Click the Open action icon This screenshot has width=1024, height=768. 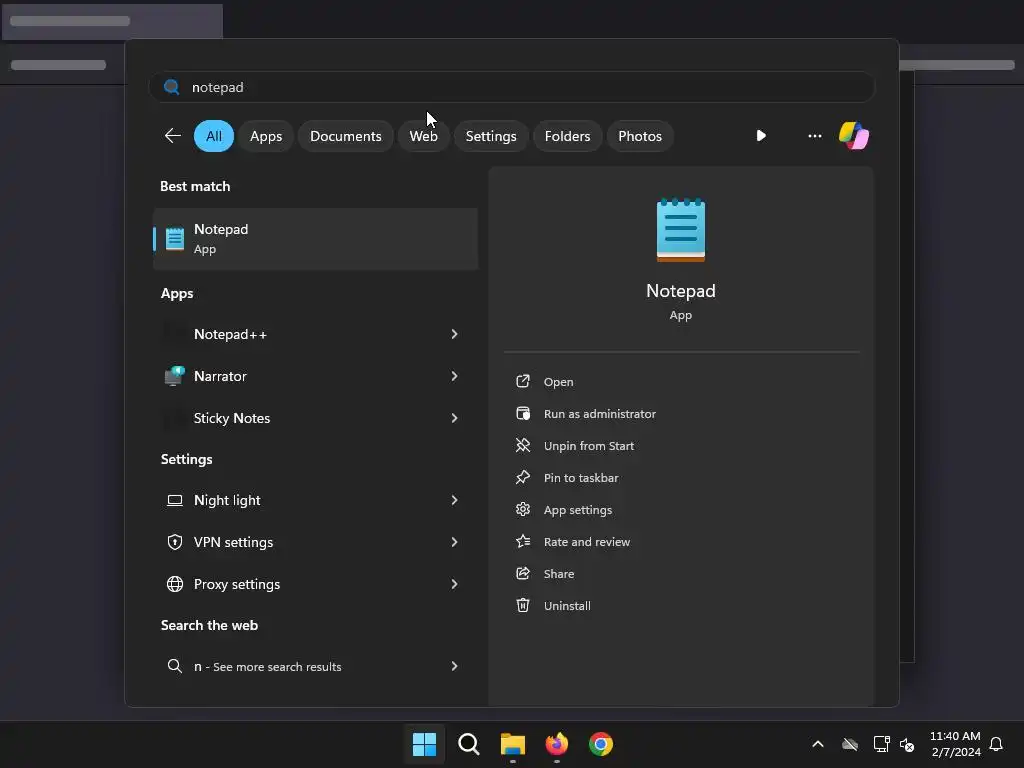522,381
